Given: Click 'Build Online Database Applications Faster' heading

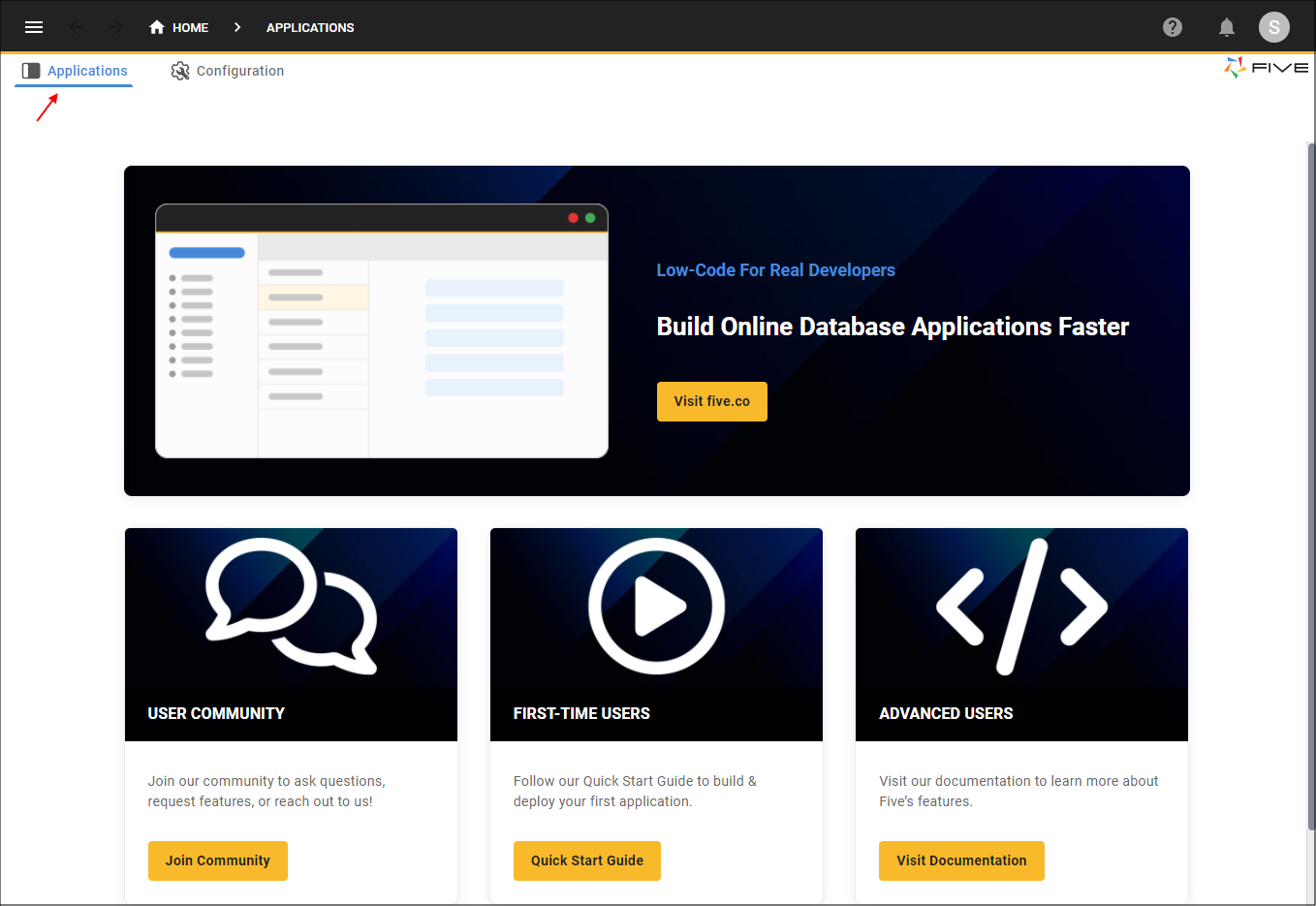Looking at the screenshot, I should [893, 327].
